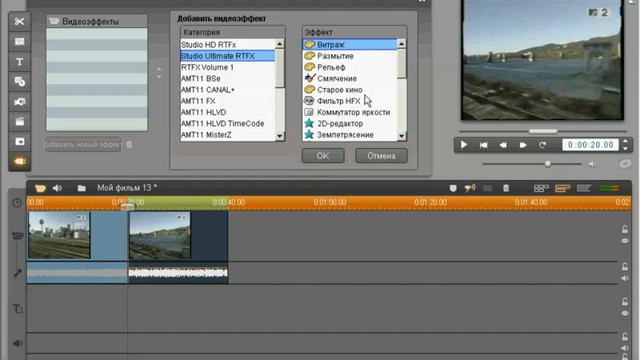Play the preview video

point(464,145)
